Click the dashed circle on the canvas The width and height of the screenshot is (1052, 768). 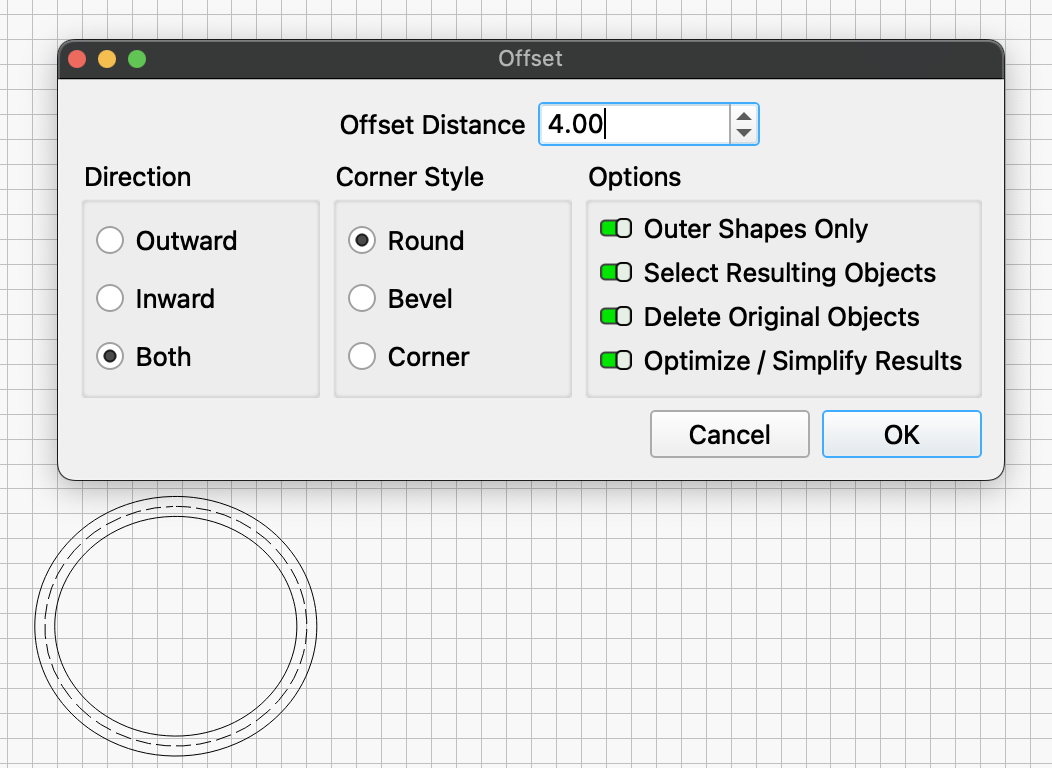point(45,627)
